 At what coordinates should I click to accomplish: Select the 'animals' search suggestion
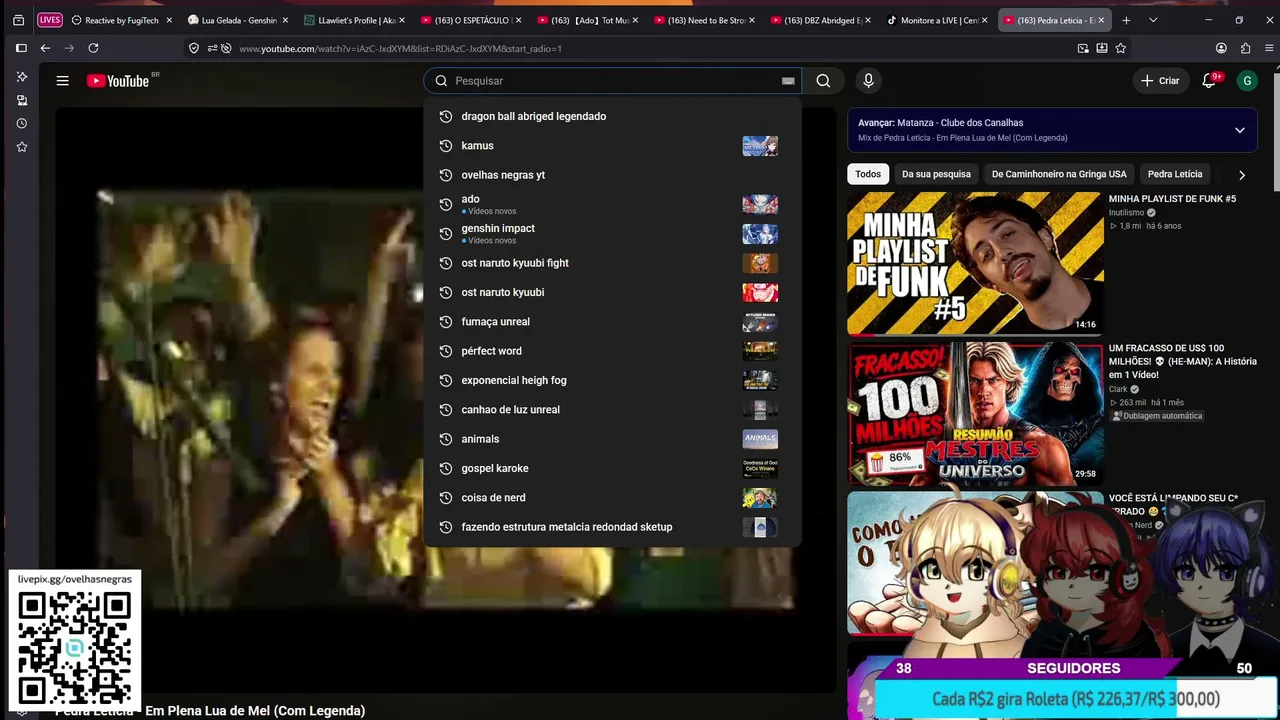point(612,439)
